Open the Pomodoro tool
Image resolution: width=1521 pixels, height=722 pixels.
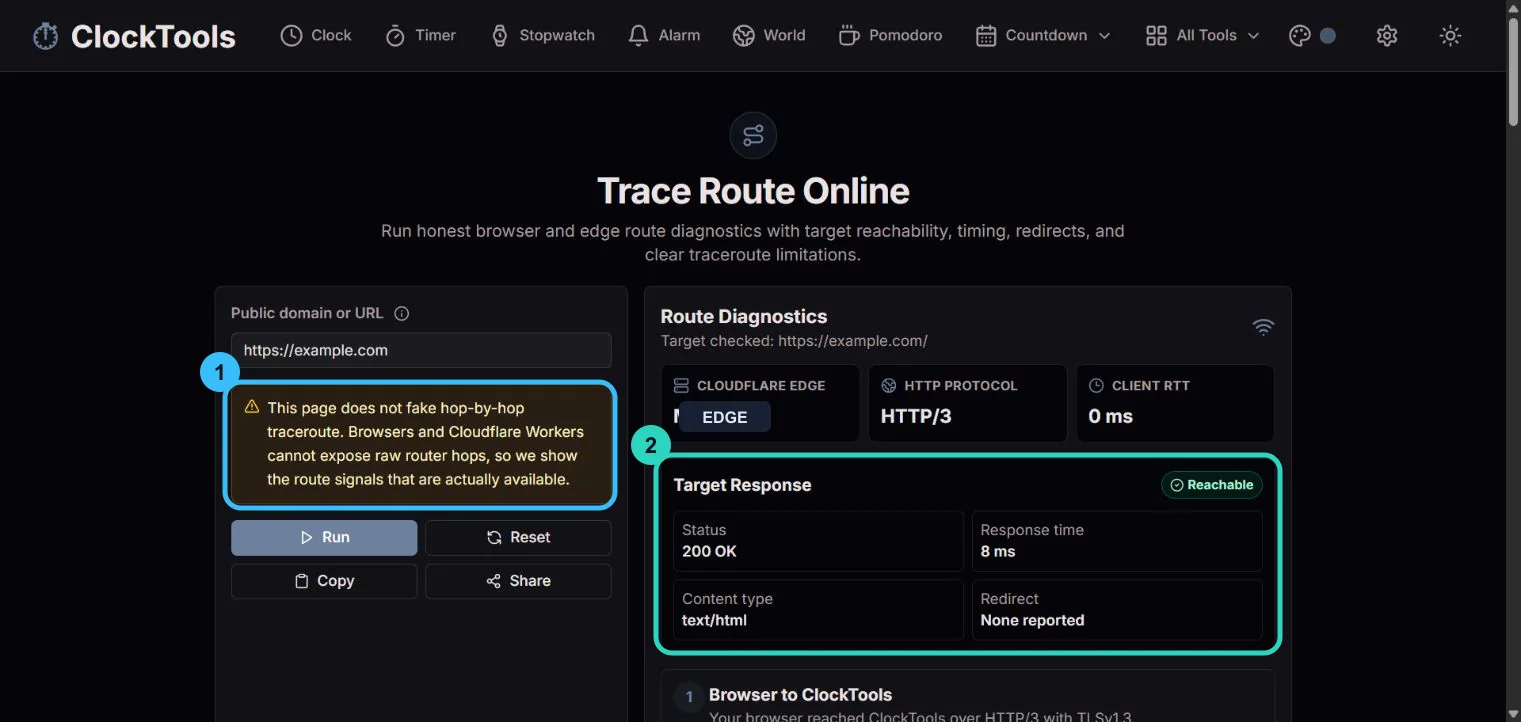click(x=890, y=35)
